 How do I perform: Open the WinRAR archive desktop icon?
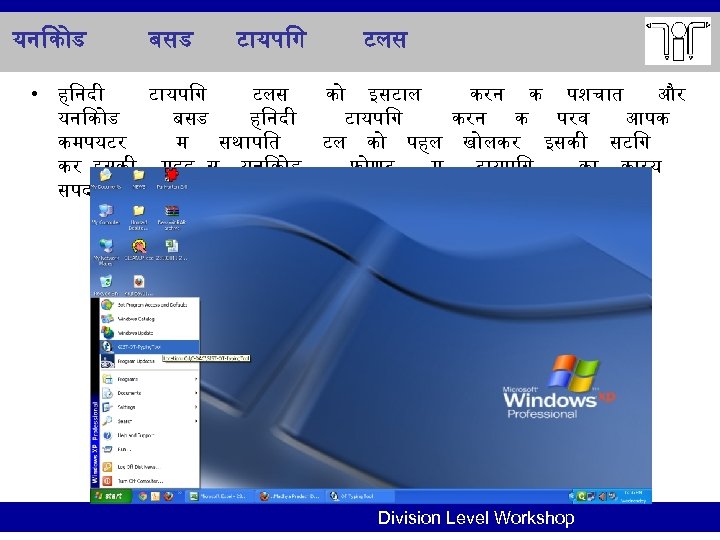171,217
